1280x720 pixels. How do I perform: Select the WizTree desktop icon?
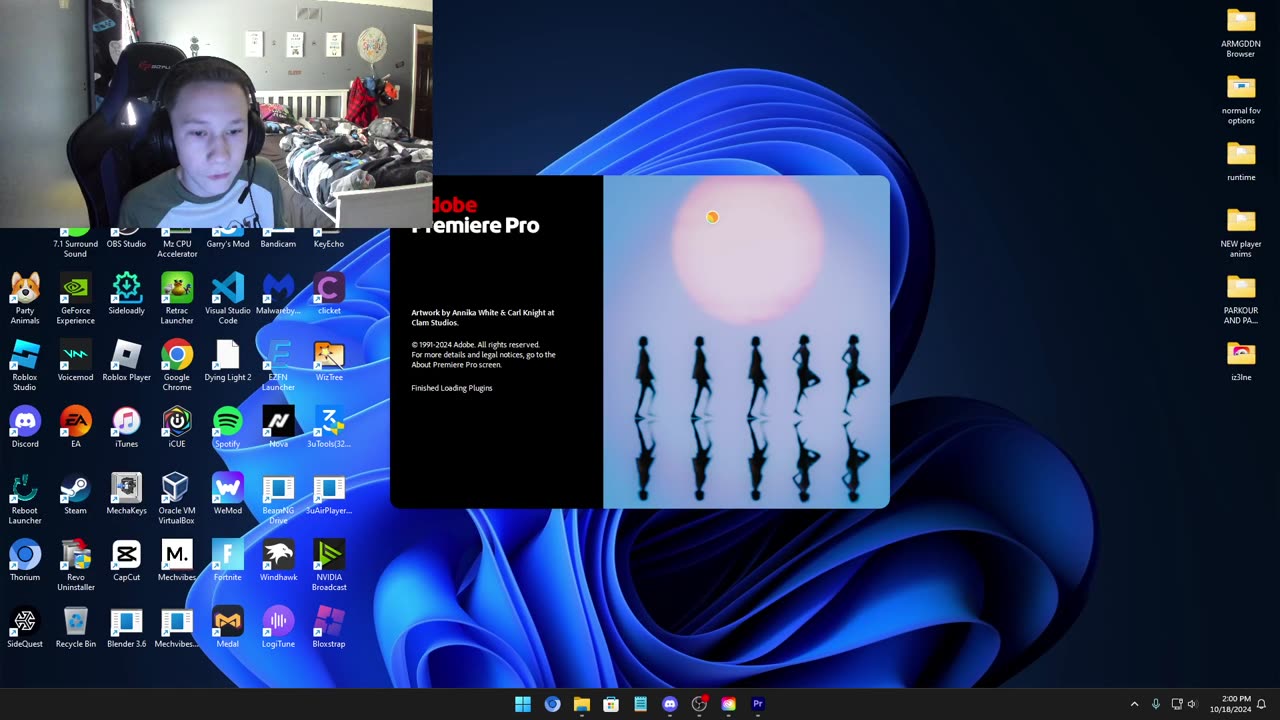pos(329,361)
